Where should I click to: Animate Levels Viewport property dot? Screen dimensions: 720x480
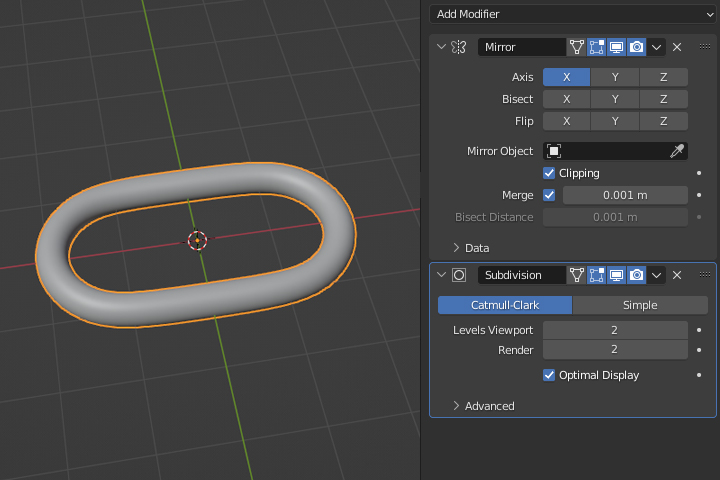[699, 330]
